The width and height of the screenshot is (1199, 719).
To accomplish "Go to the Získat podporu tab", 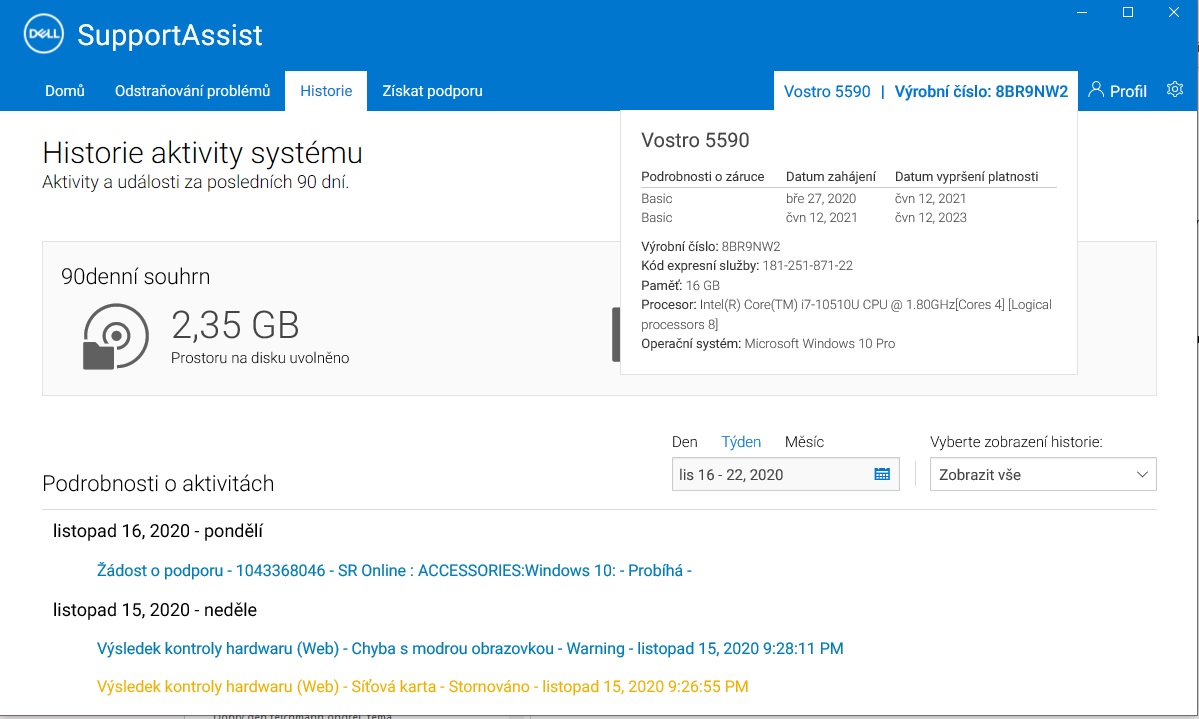I will click(432, 91).
